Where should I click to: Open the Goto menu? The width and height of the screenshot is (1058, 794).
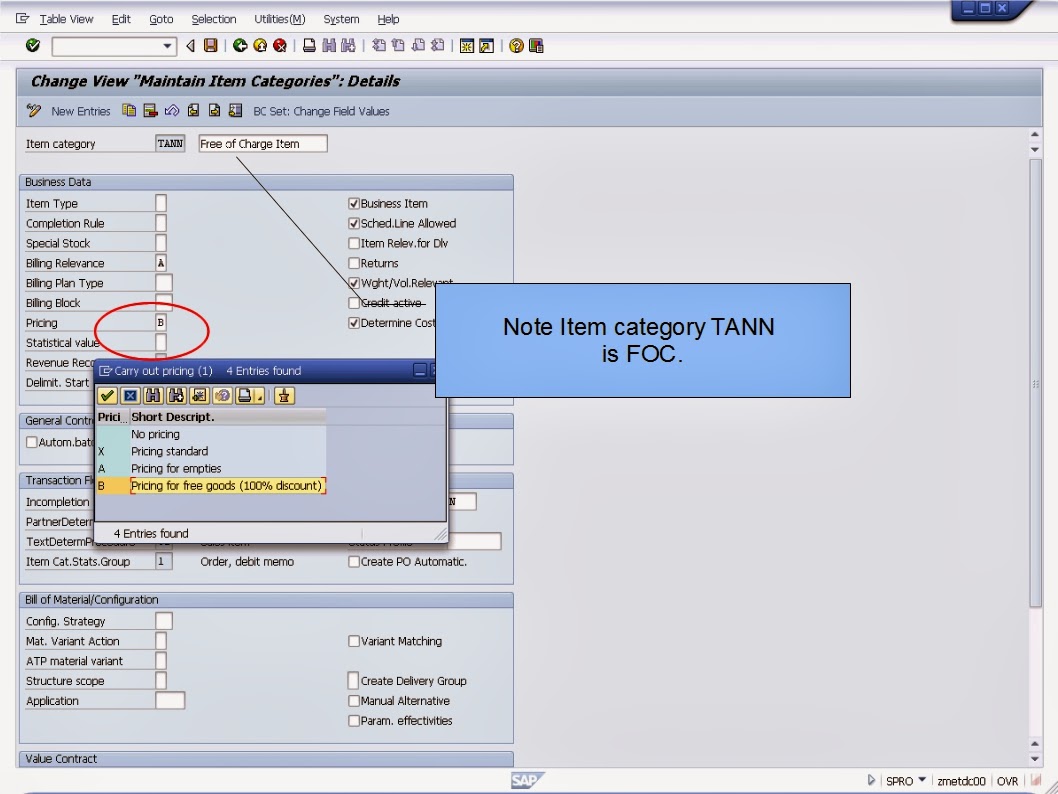(x=161, y=19)
